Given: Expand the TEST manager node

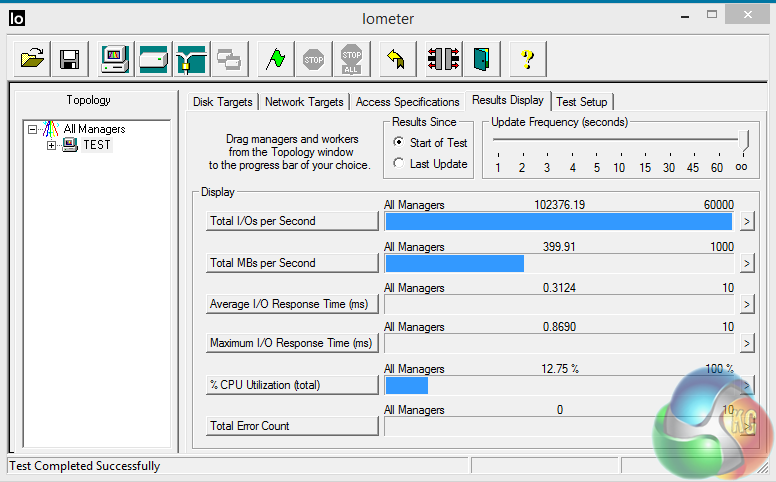Looking at the screenshot, I should pyautogui.click(x=51, y=145).
